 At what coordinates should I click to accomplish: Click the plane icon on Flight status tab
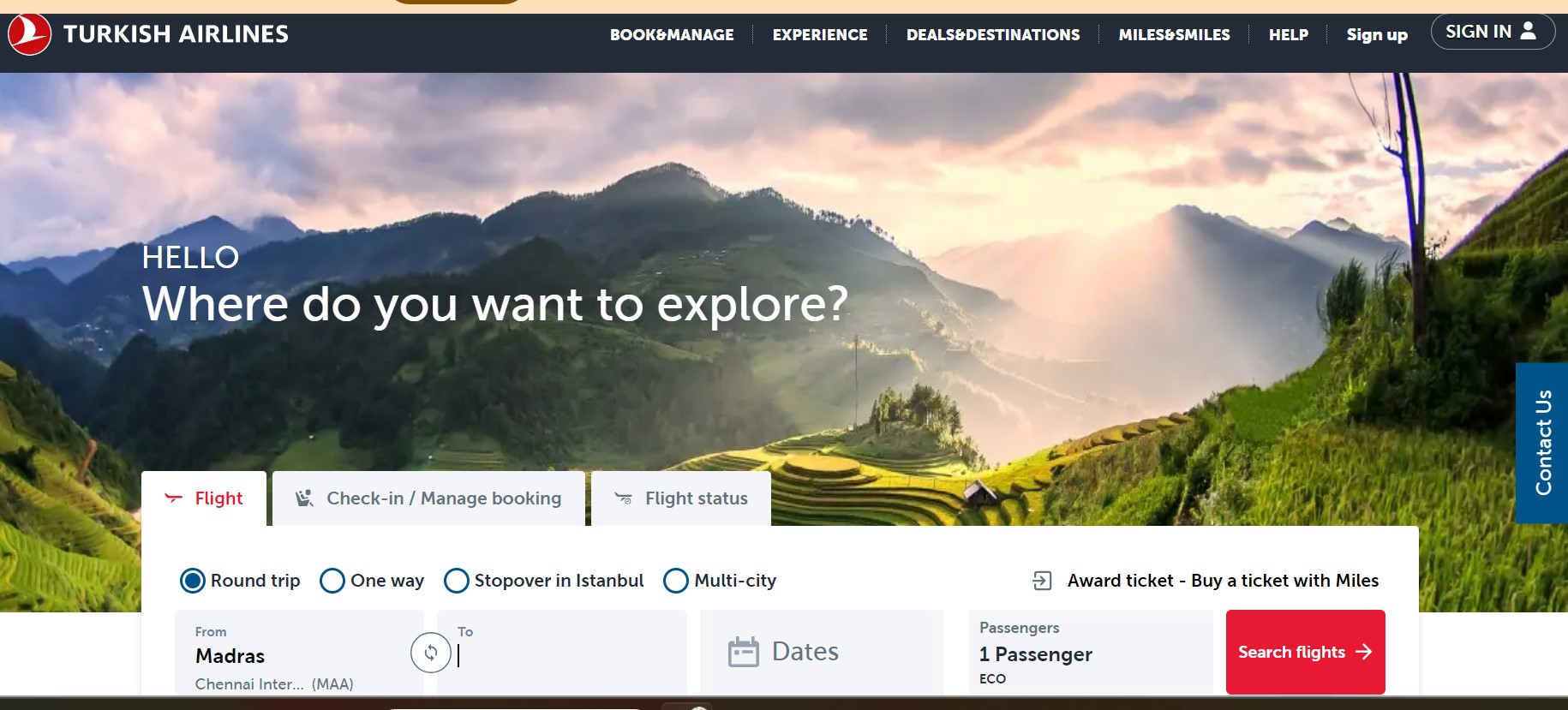[x=624, y=498]
